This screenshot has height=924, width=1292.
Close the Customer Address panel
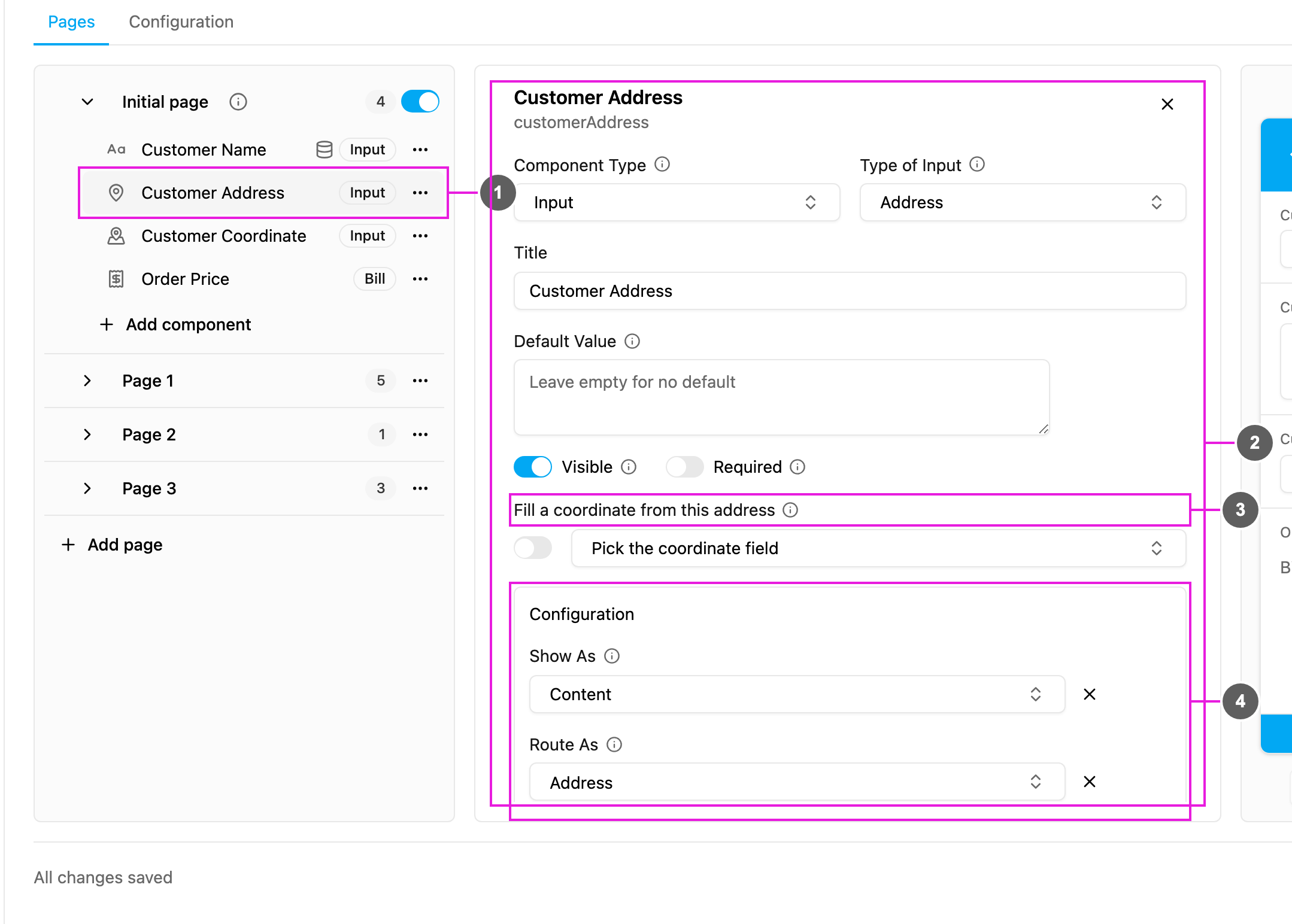pos(1167,105)
